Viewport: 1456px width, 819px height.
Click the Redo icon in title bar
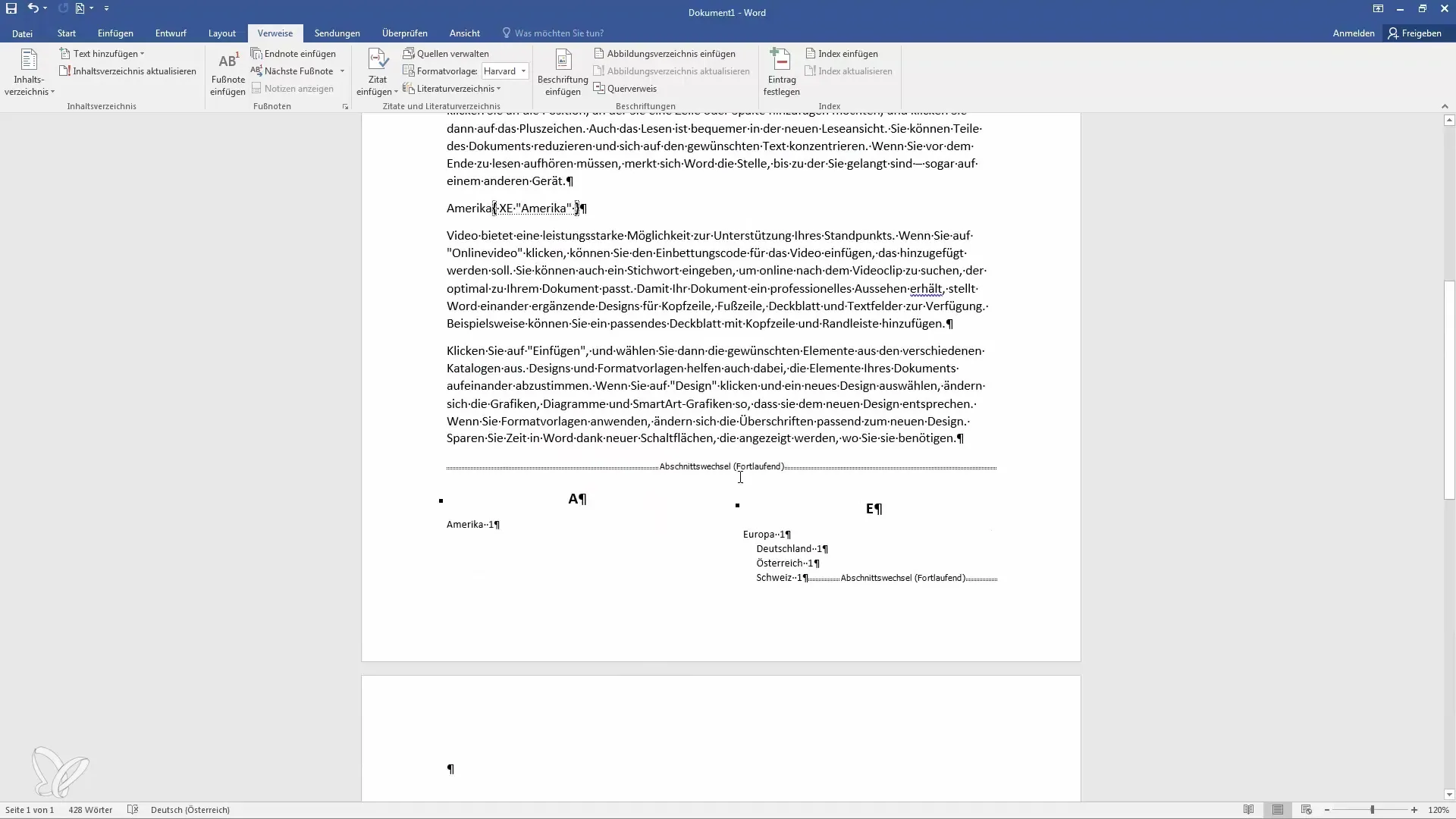tap(63, 8)
